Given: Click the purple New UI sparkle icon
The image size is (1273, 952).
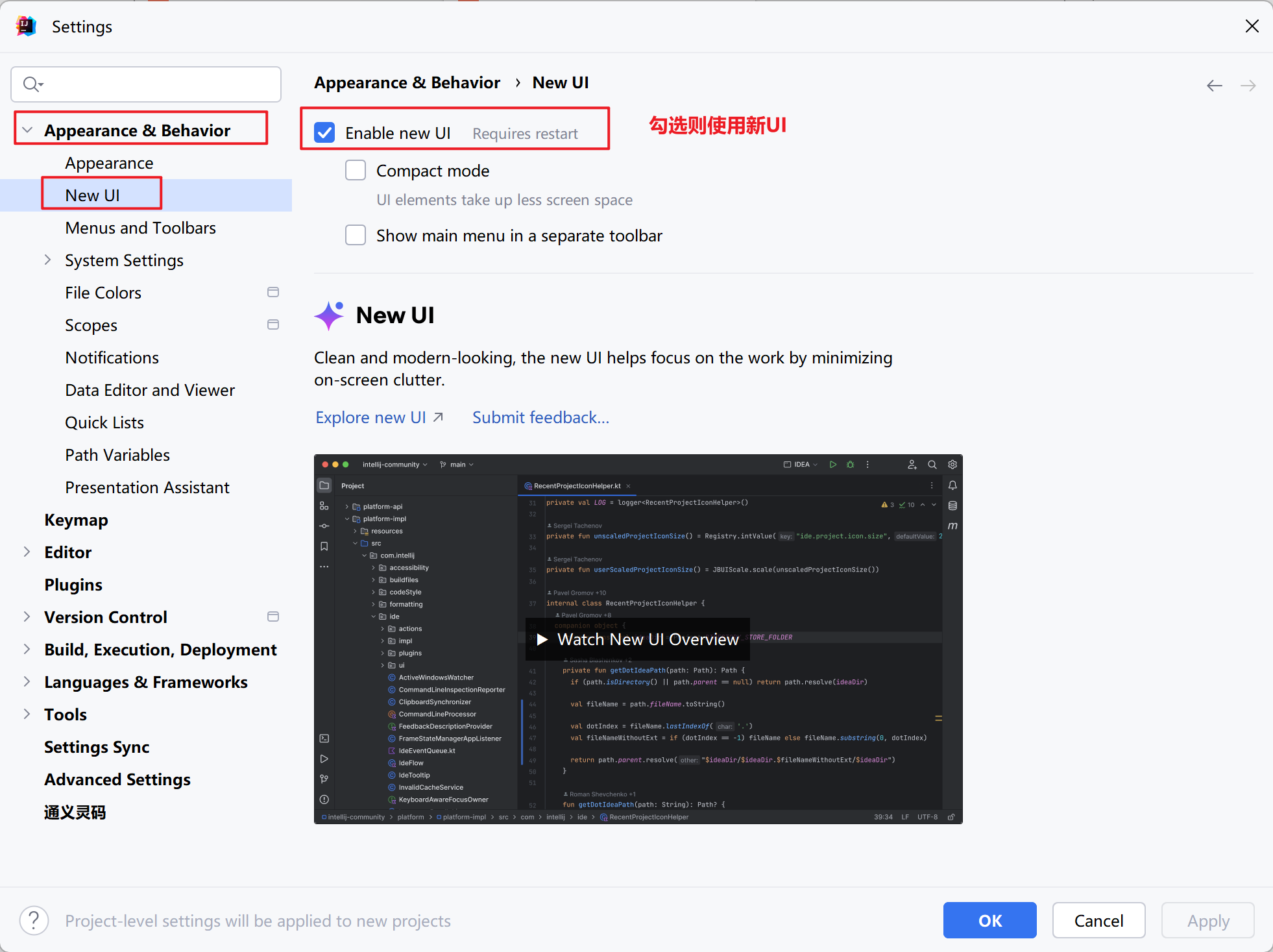Looking at the screenshot, I should click(329, 315).
